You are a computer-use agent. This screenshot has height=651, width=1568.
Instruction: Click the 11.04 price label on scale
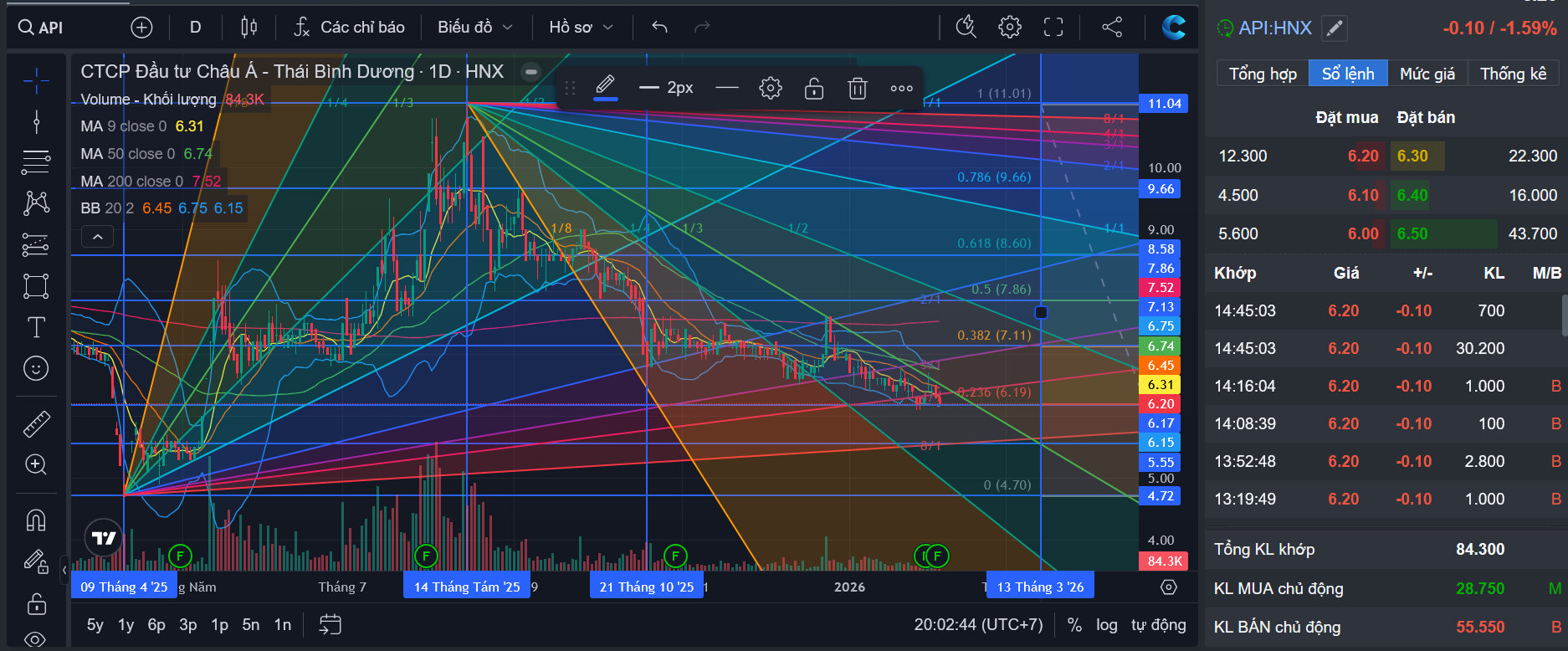[x=1164, y=104]
